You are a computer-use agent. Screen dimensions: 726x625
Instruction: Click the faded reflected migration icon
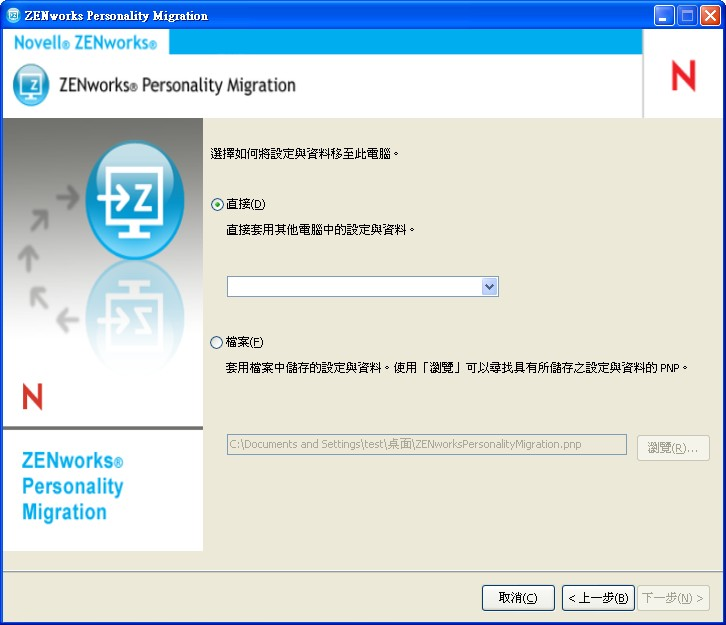[135, 317]
